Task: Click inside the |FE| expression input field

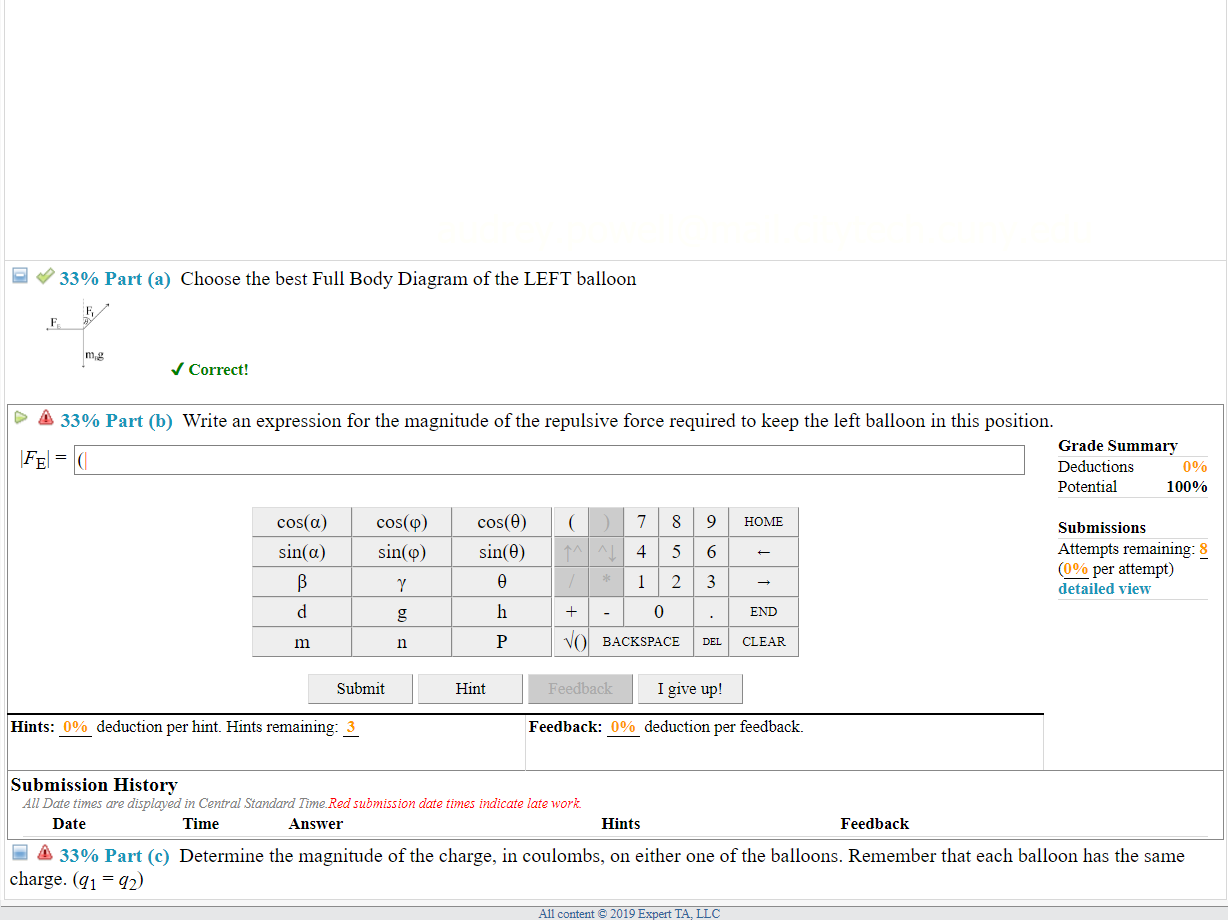Action: pyautogui.click(x=548, y=459)
